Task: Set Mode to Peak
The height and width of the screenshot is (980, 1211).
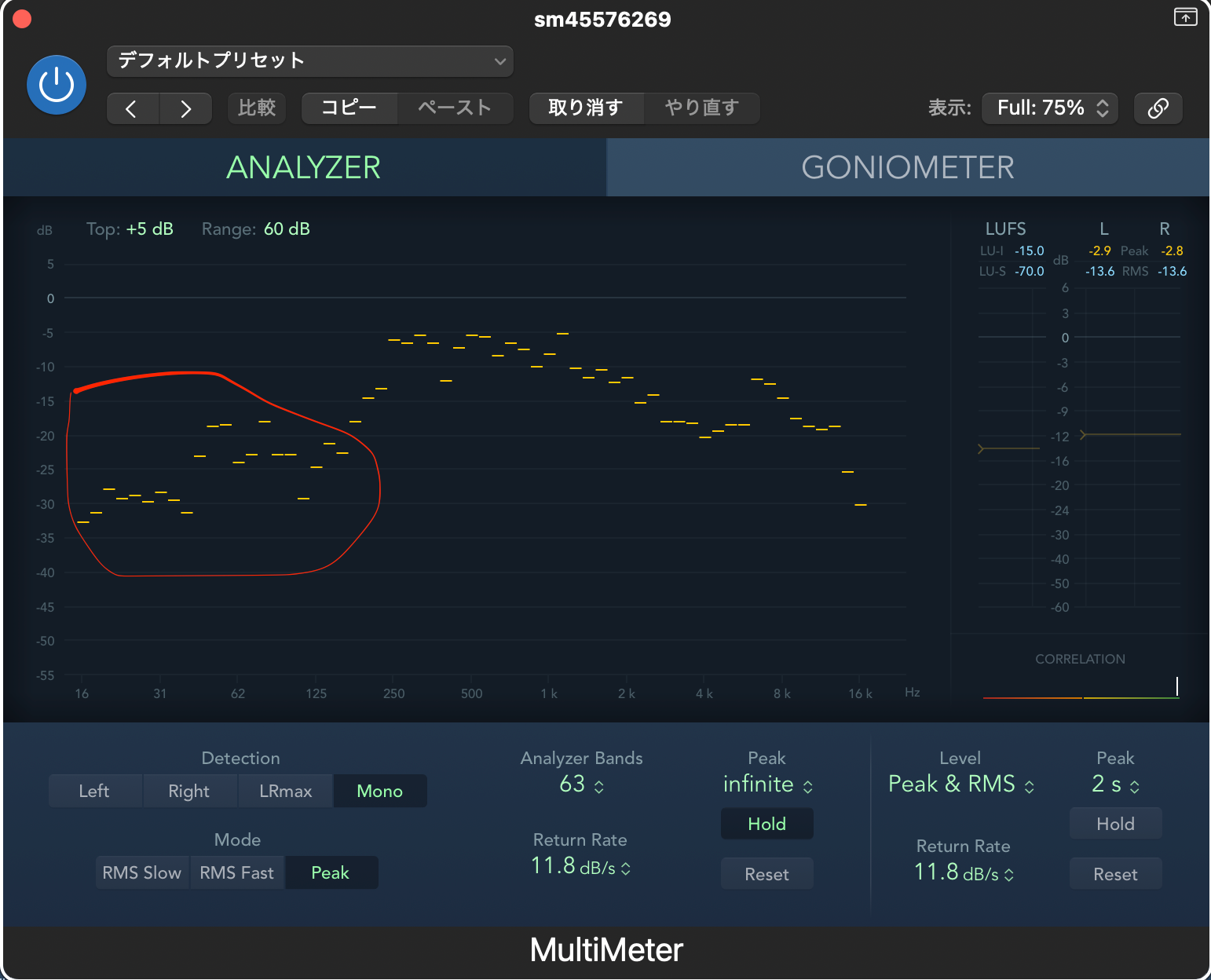Action: tap(331, 873)
